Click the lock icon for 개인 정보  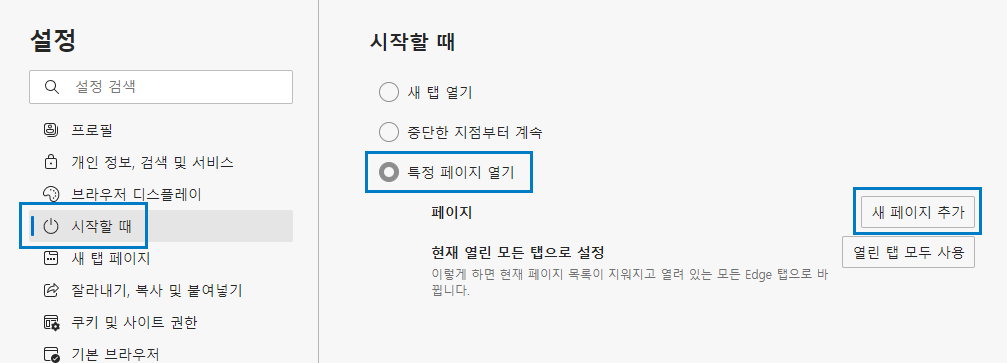pos(51,162)
